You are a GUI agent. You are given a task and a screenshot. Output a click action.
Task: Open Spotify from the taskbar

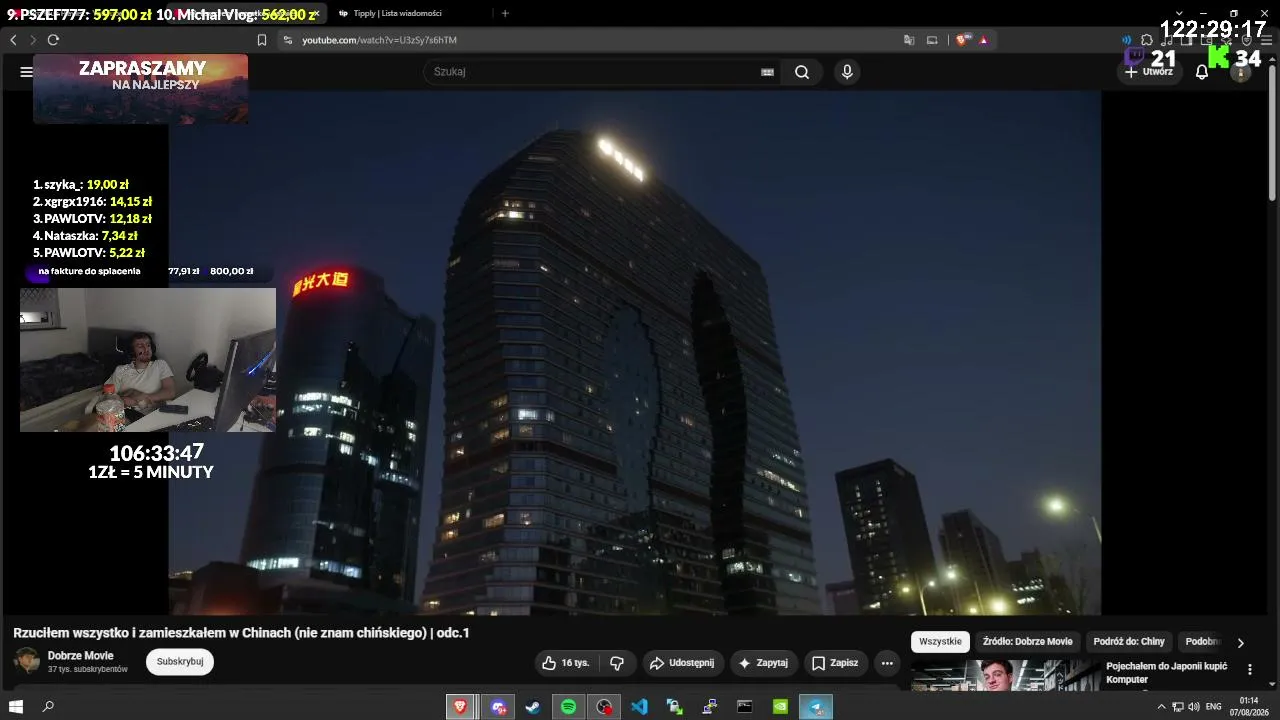tap(568, 706)
